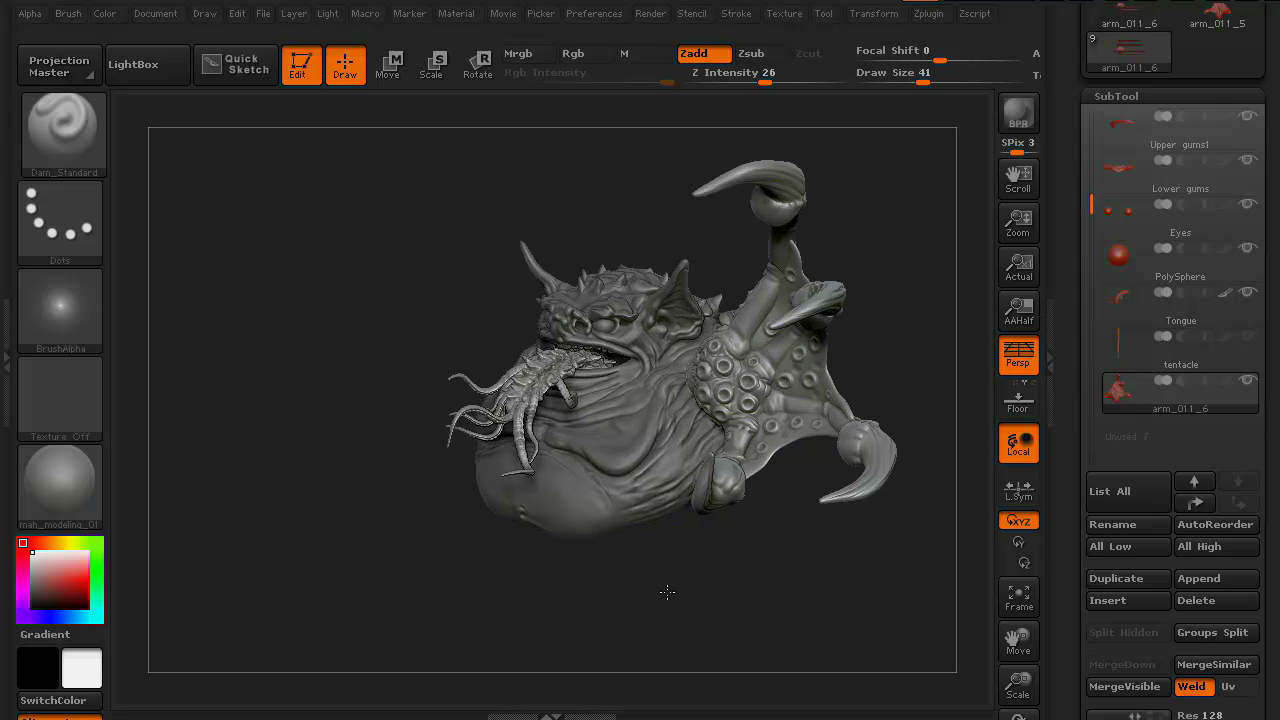Select the top-shelf Scale transform tool
1280x720 pixels.
pyautogui.click(x=432, y=65)
